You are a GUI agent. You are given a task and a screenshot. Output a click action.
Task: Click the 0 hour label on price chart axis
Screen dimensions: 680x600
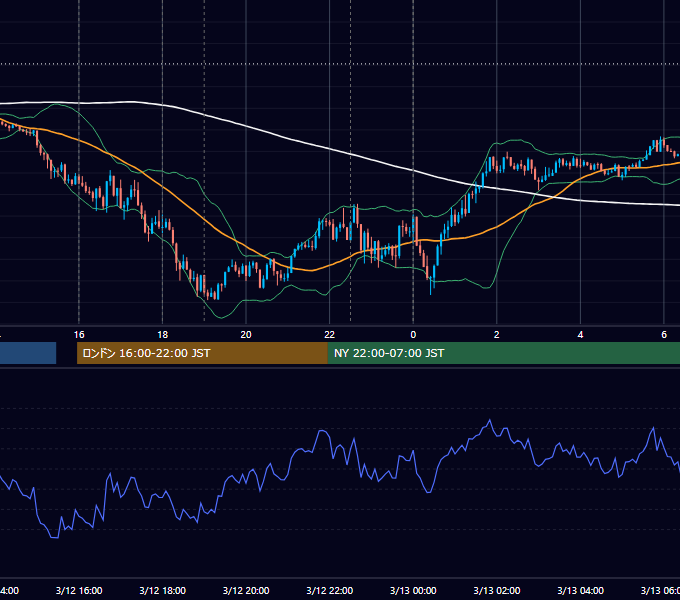(x=413, y=335)
